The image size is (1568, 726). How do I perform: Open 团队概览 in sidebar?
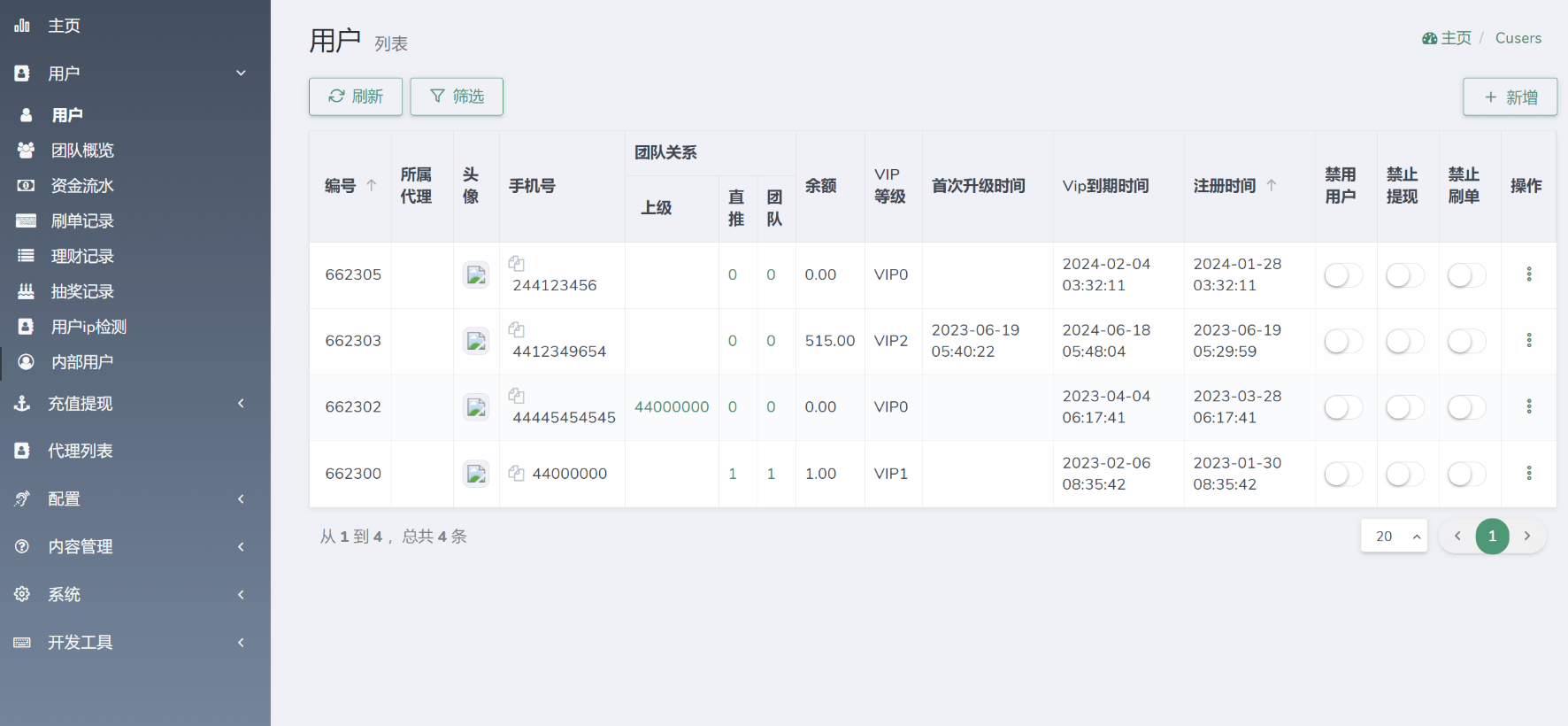(x=135, y=151)
